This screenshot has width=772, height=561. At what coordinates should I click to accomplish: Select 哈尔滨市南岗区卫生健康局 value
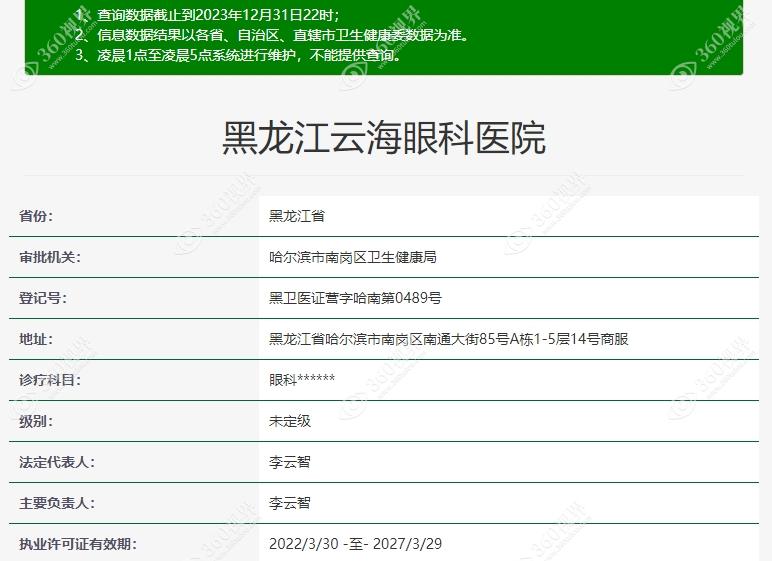tap(353, 257)
